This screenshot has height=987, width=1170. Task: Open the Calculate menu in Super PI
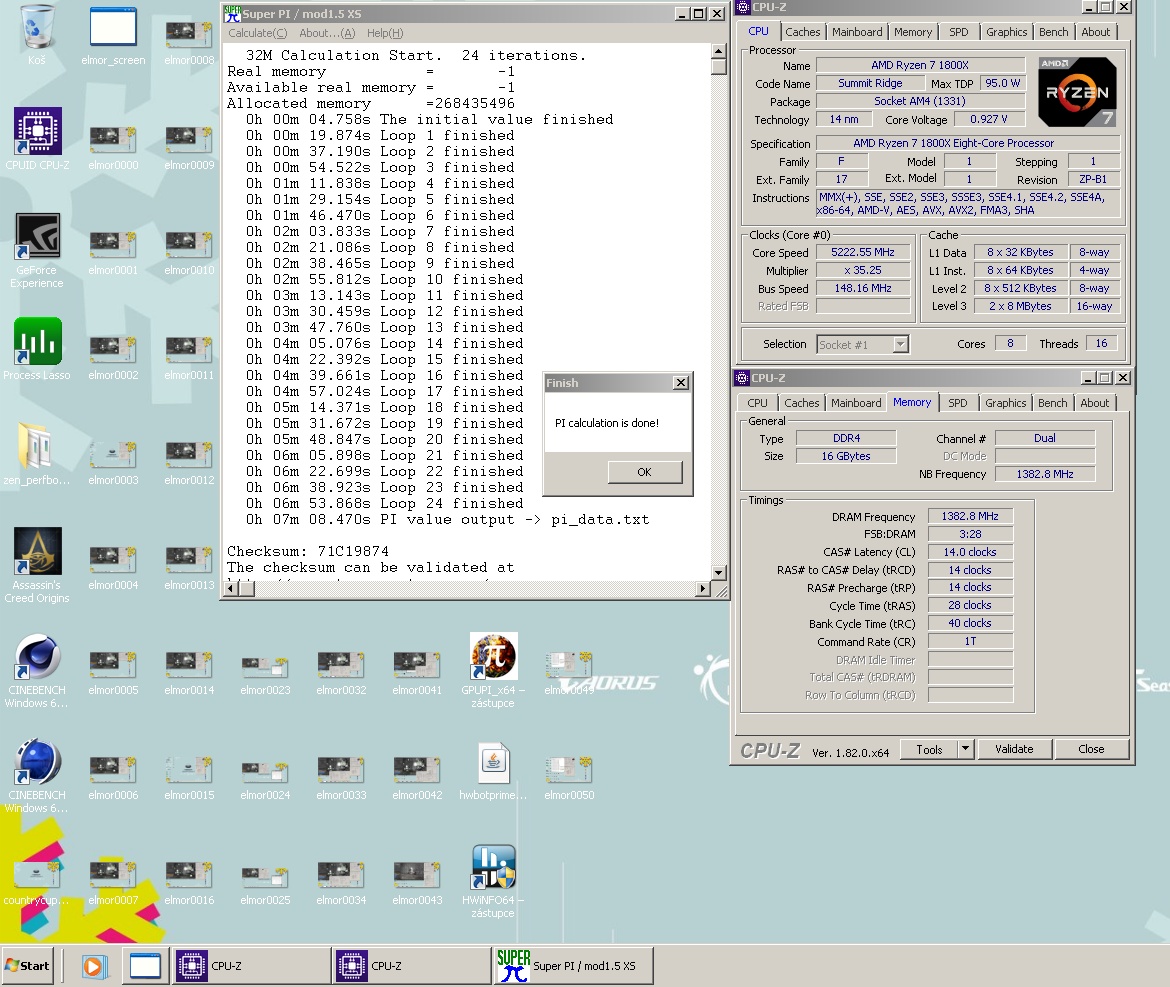pyautogui.click(x=257, y=33)
